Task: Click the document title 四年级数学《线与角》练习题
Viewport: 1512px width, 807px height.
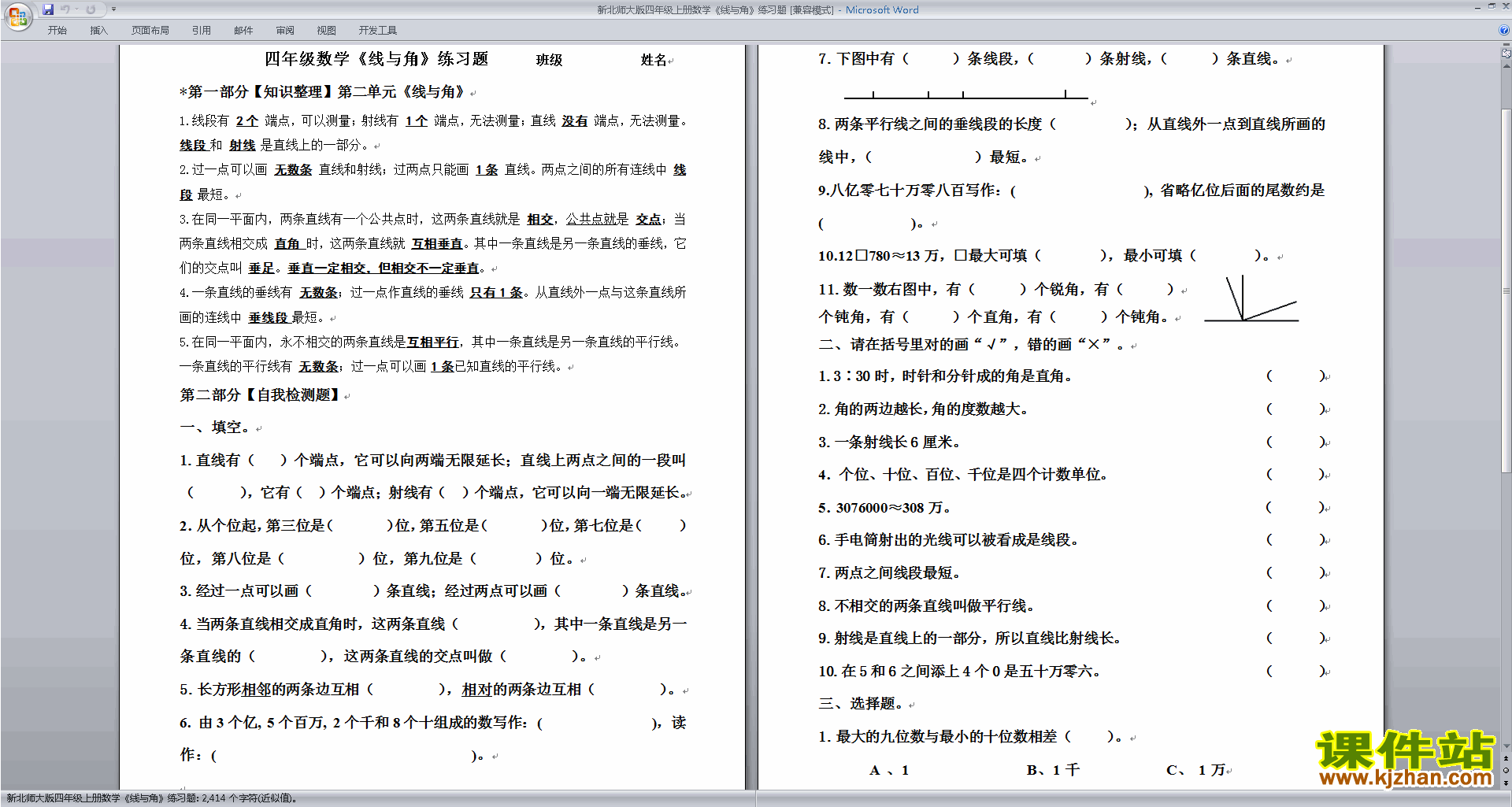Action: click(376, 59)
